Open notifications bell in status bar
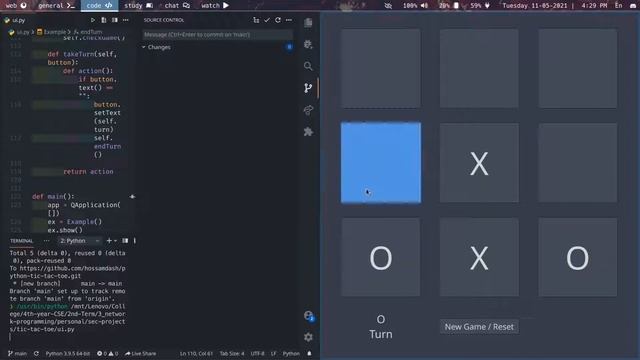Image resolution: width=640 pixels, height=360 pixels. point(309,353)
